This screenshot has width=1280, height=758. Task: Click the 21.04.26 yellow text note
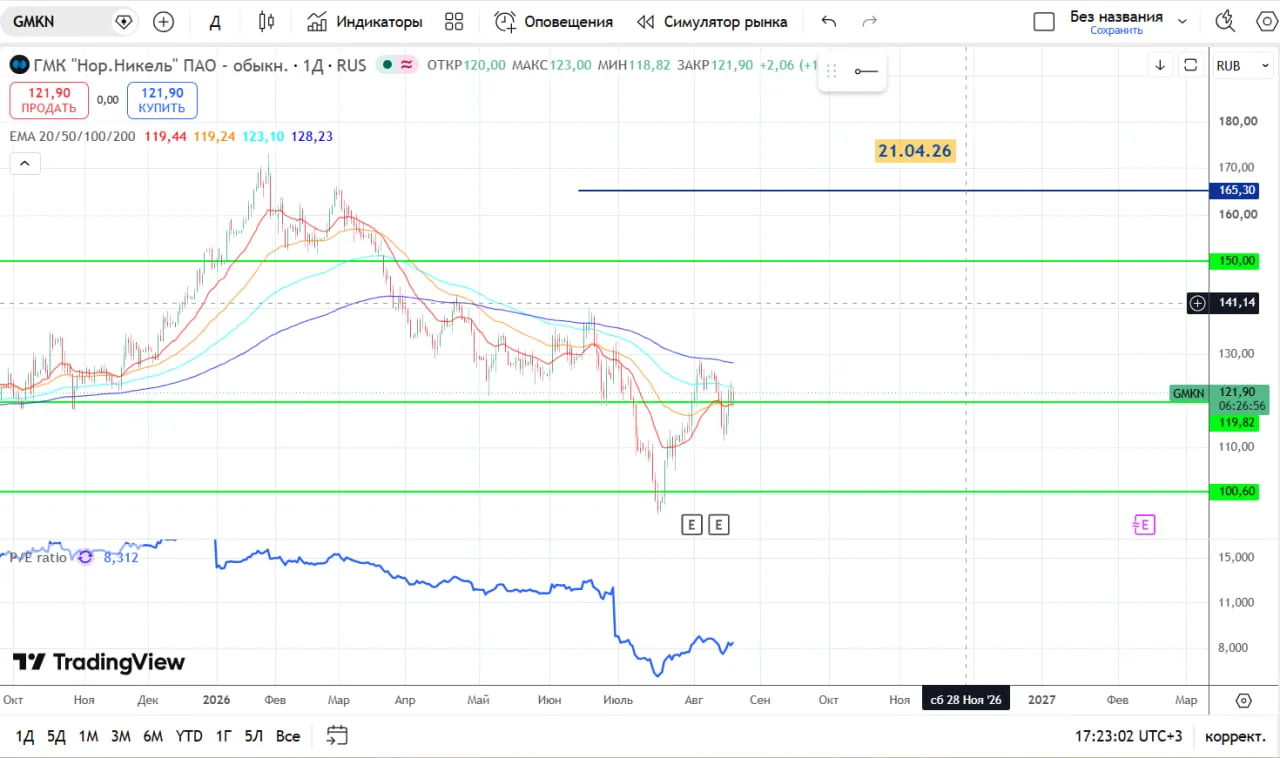(x=915, y=151)
